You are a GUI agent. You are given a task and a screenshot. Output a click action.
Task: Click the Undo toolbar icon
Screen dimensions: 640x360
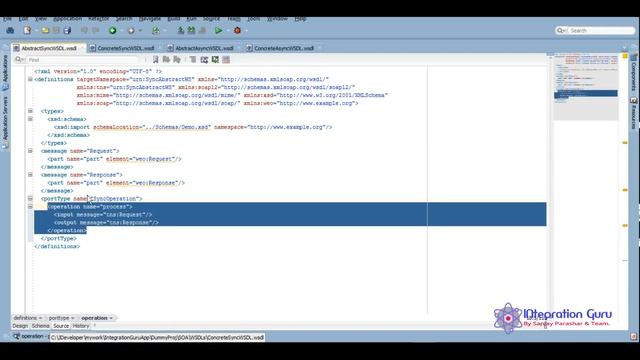(x=84, y=31)
